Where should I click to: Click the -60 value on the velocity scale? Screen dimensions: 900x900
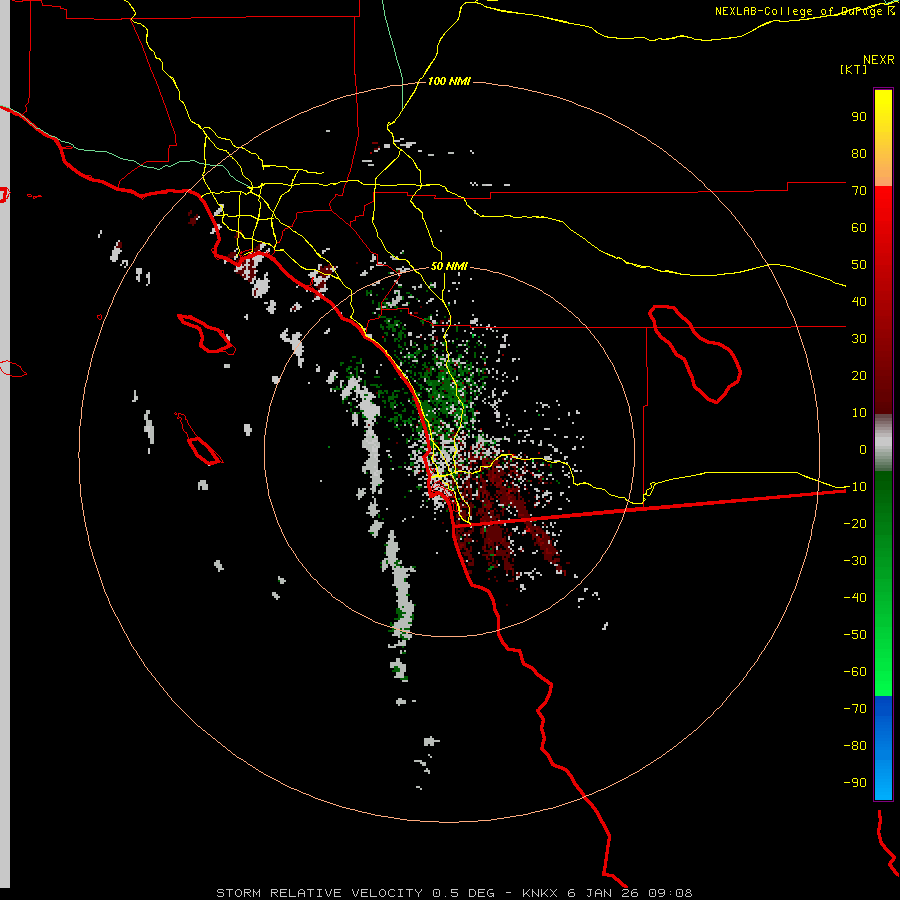pyautogui.click(x=855, y=672)
